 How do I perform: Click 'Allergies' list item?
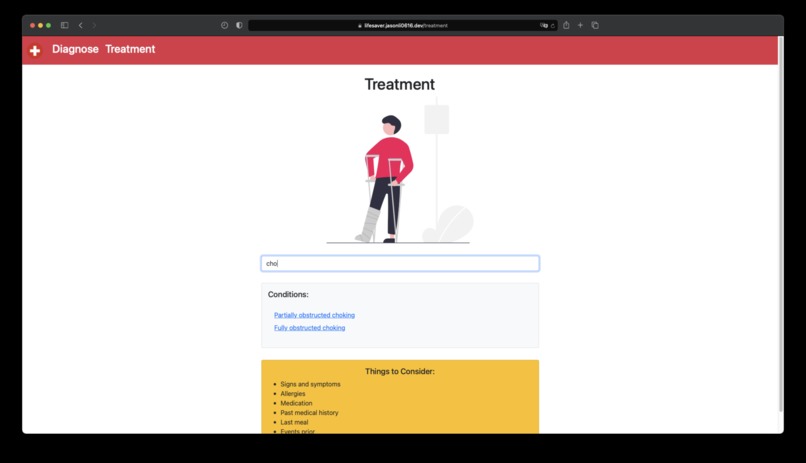(x=293, y=394)
